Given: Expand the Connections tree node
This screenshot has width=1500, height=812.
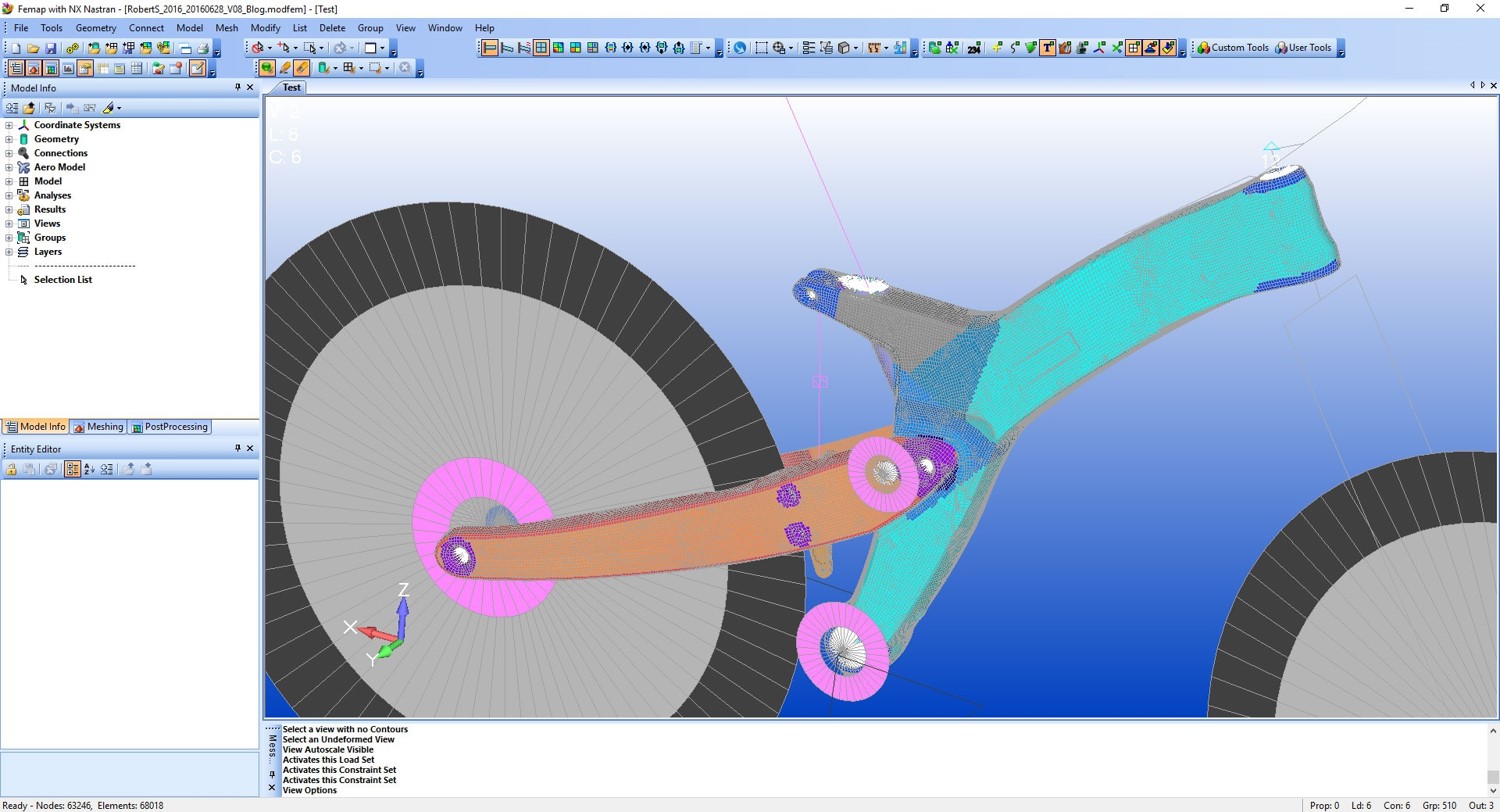Looking at the screenshot, I should pos(9,153).
